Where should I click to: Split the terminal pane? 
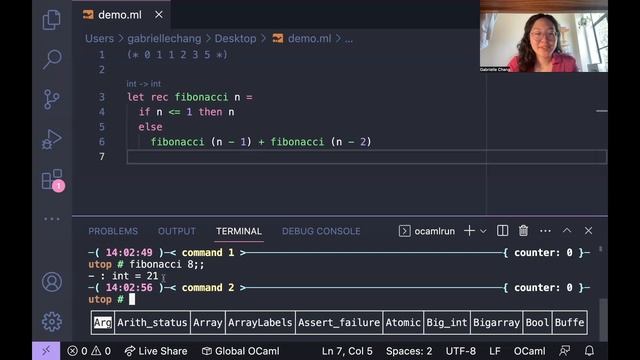point(502,231)
